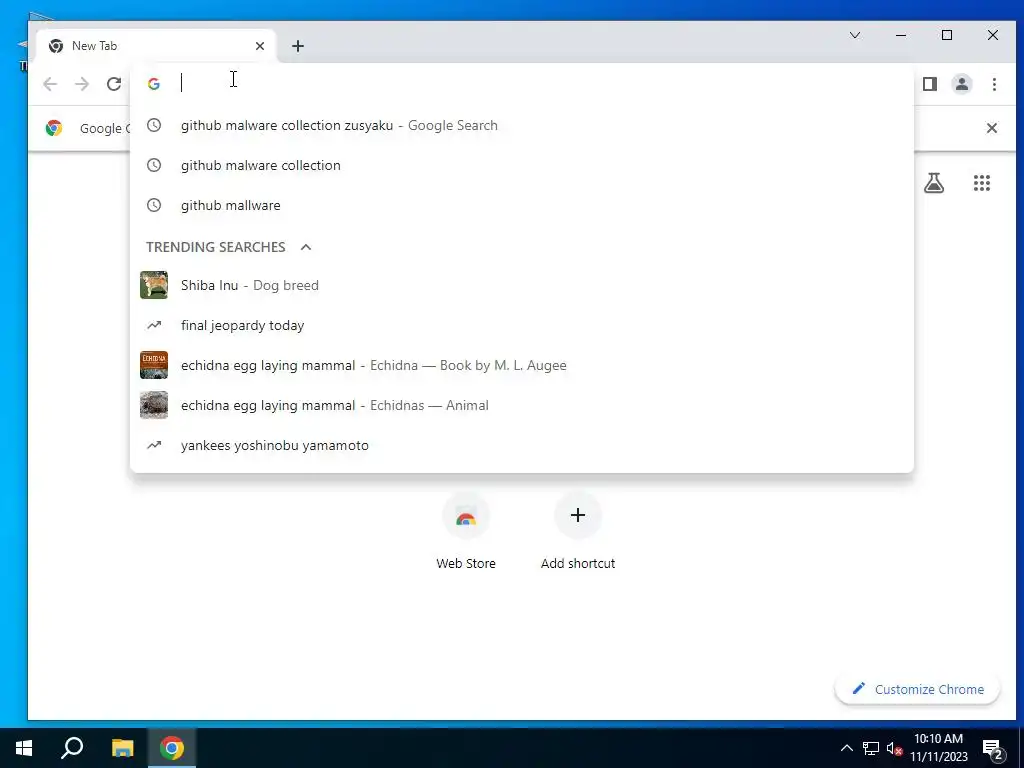Viewport: 1024px width, 768px height.
Task: Open the Search Labs flask icon
Action: coord(934,183)
